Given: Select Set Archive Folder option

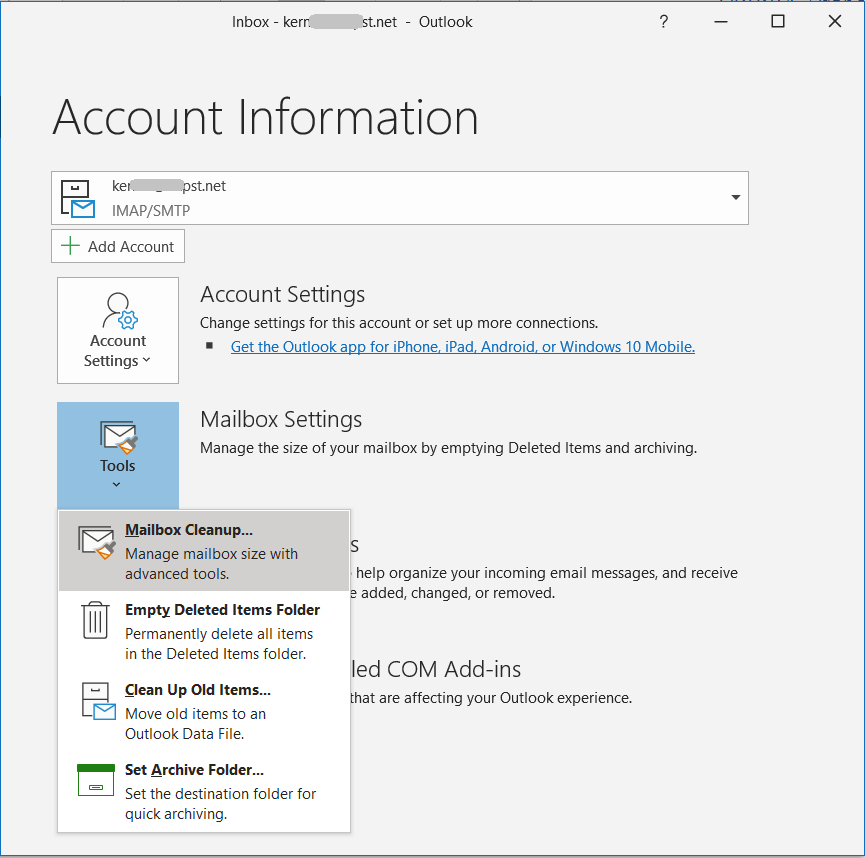Looking at the screenshot, I should click(193, 770).
